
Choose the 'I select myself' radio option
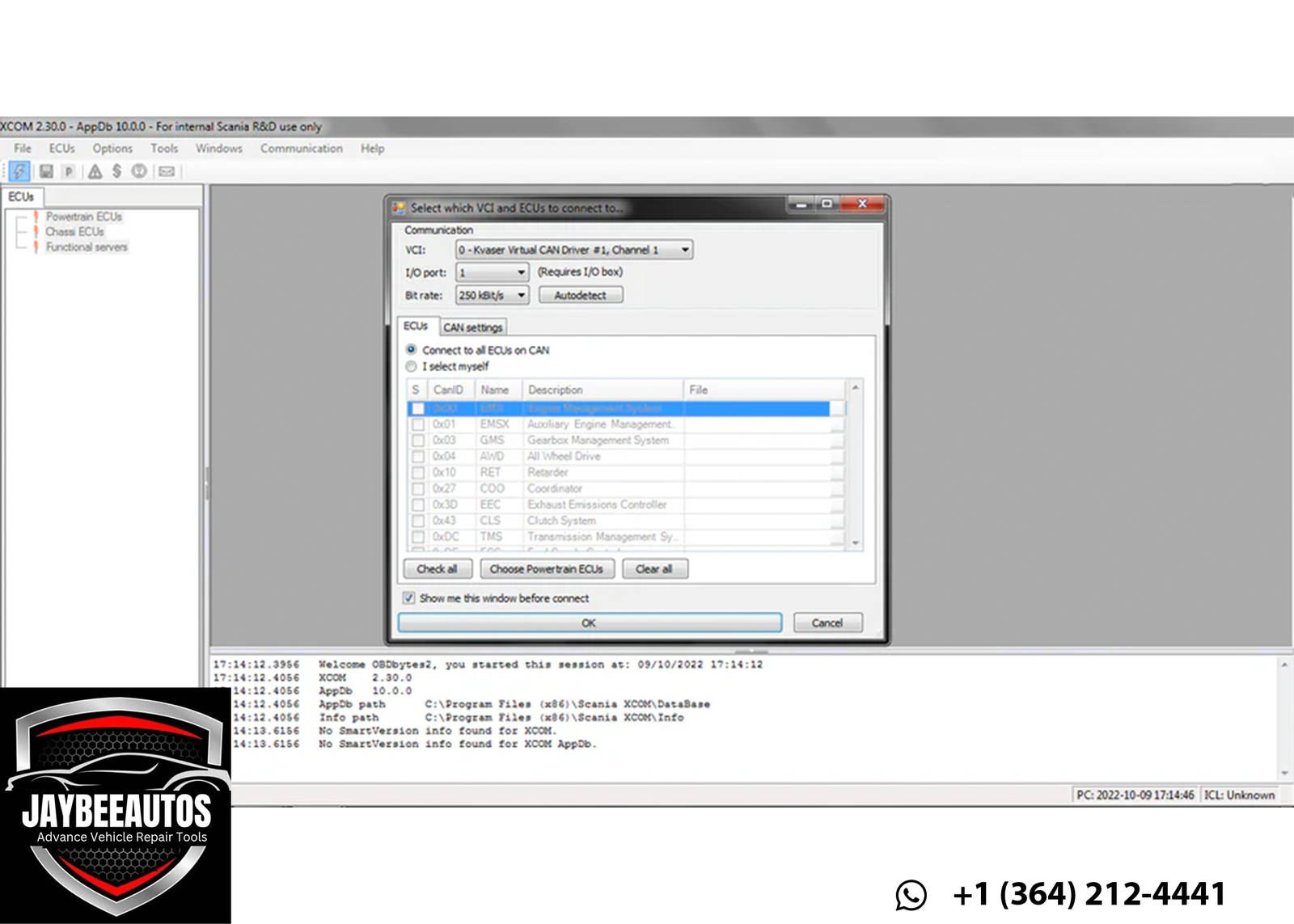pos(412,366)
